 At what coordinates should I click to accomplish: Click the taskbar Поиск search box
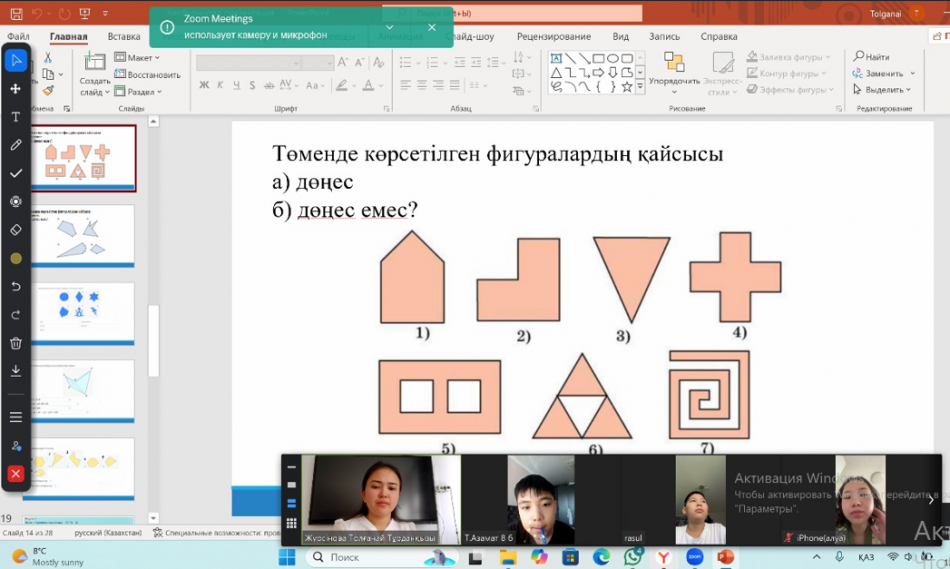click(383, 557)
